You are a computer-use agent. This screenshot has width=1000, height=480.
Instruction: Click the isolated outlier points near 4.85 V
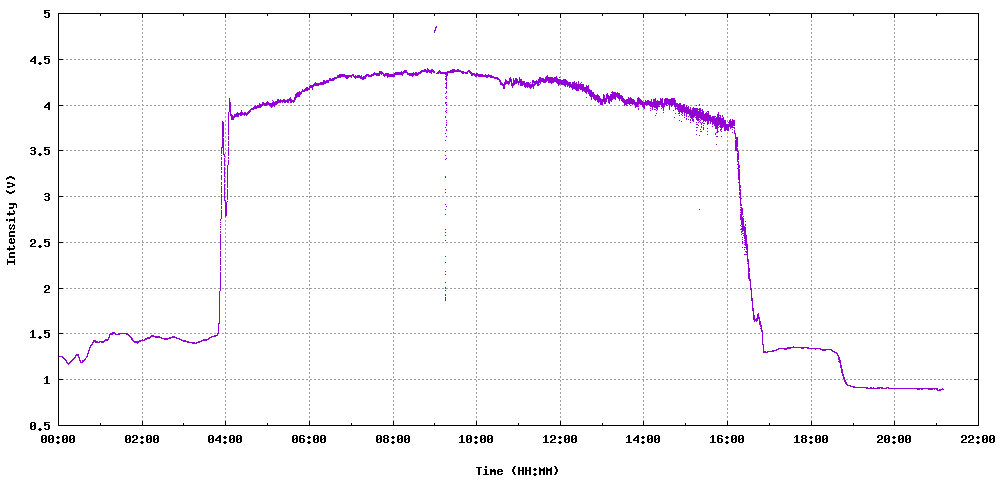point(435,29)
